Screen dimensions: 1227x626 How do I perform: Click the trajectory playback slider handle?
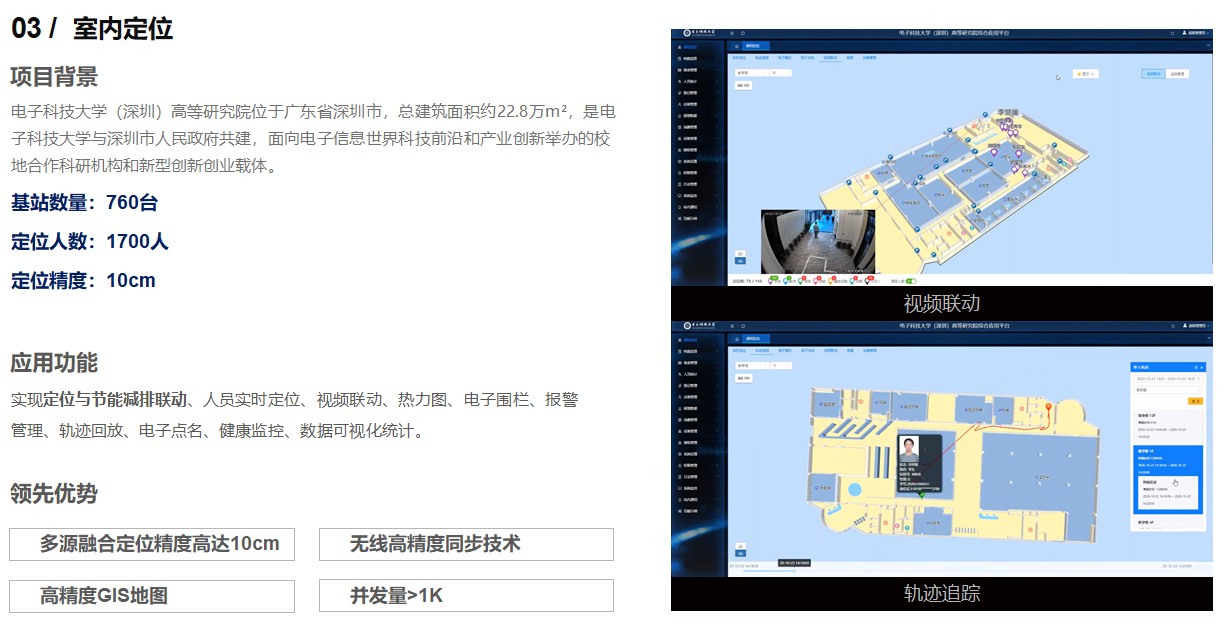tap(796, 571)
